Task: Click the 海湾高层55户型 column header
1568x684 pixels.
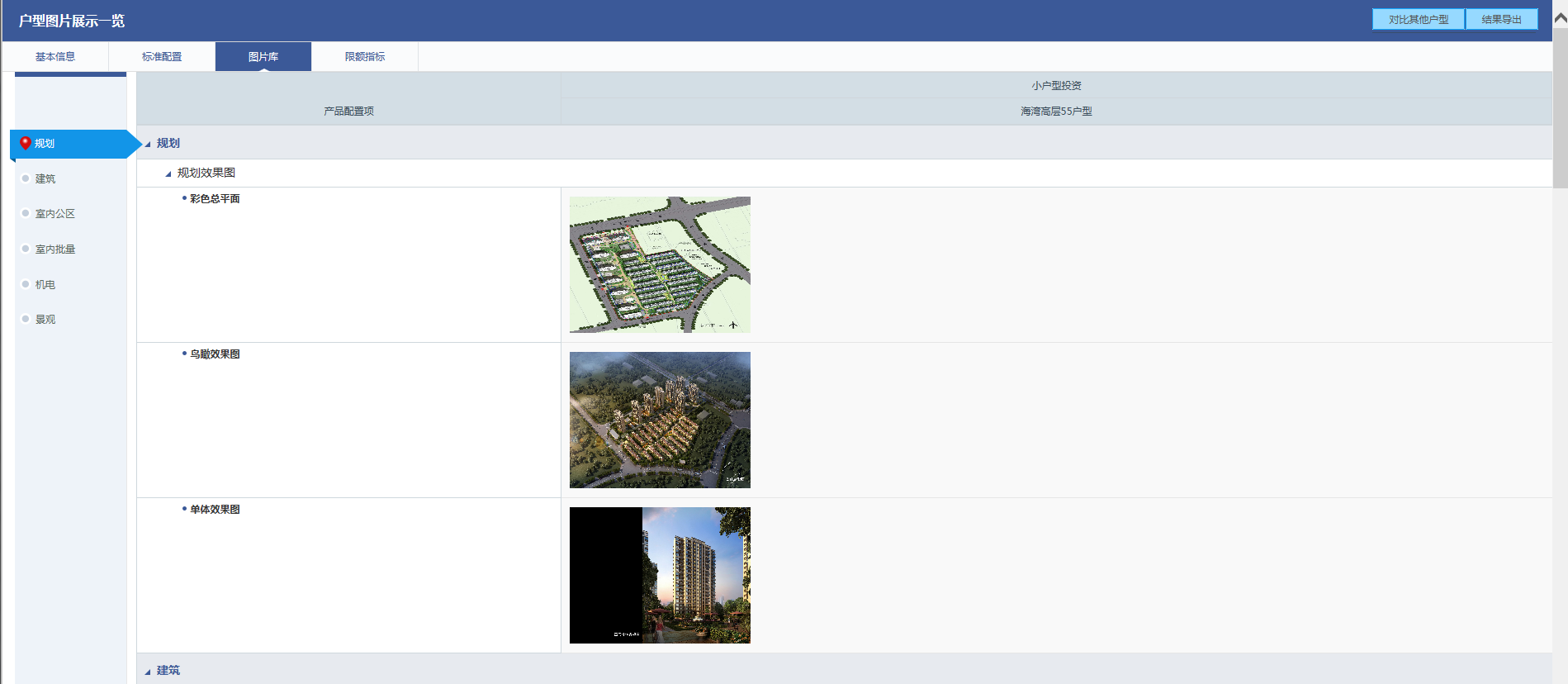Action: click(1056, 112)
